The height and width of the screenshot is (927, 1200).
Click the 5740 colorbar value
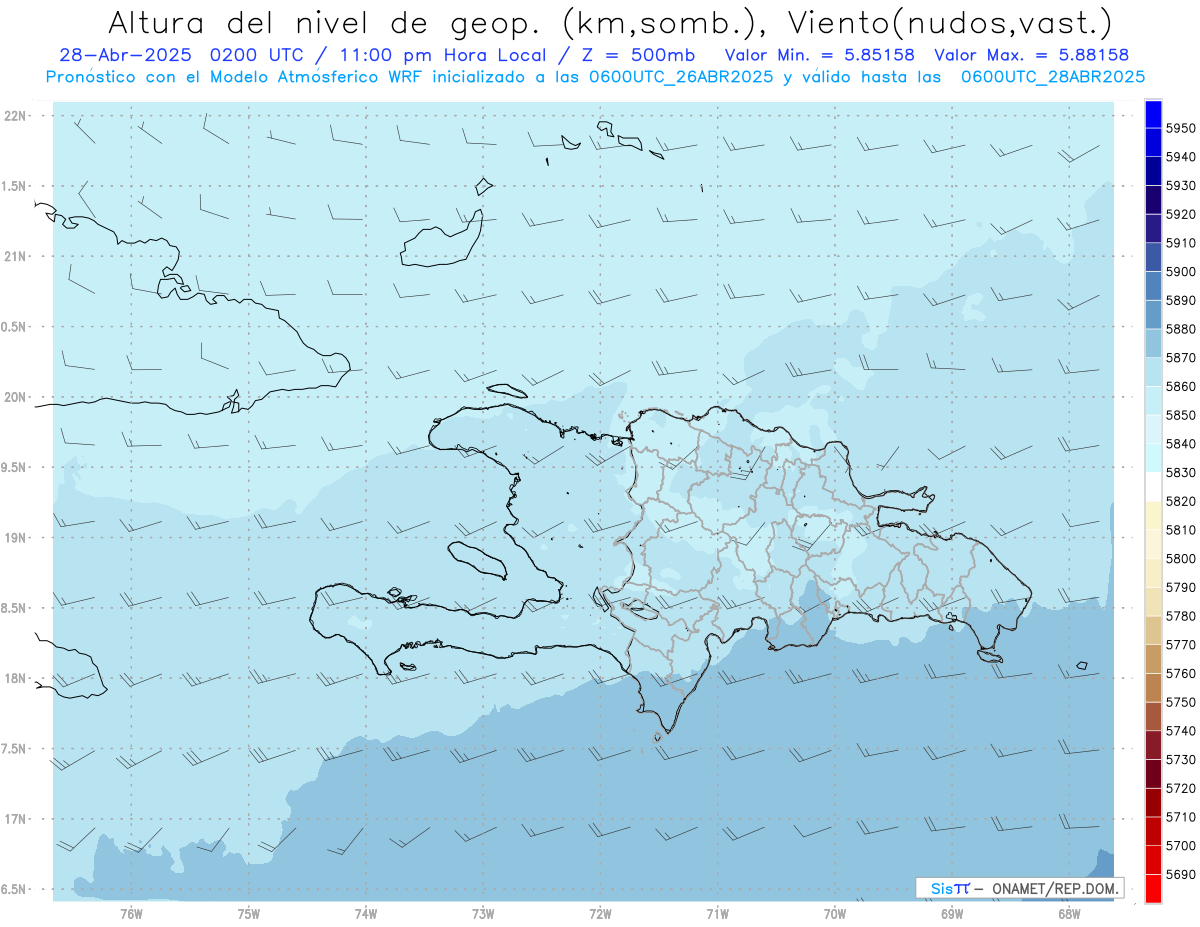pos(1181,731)
